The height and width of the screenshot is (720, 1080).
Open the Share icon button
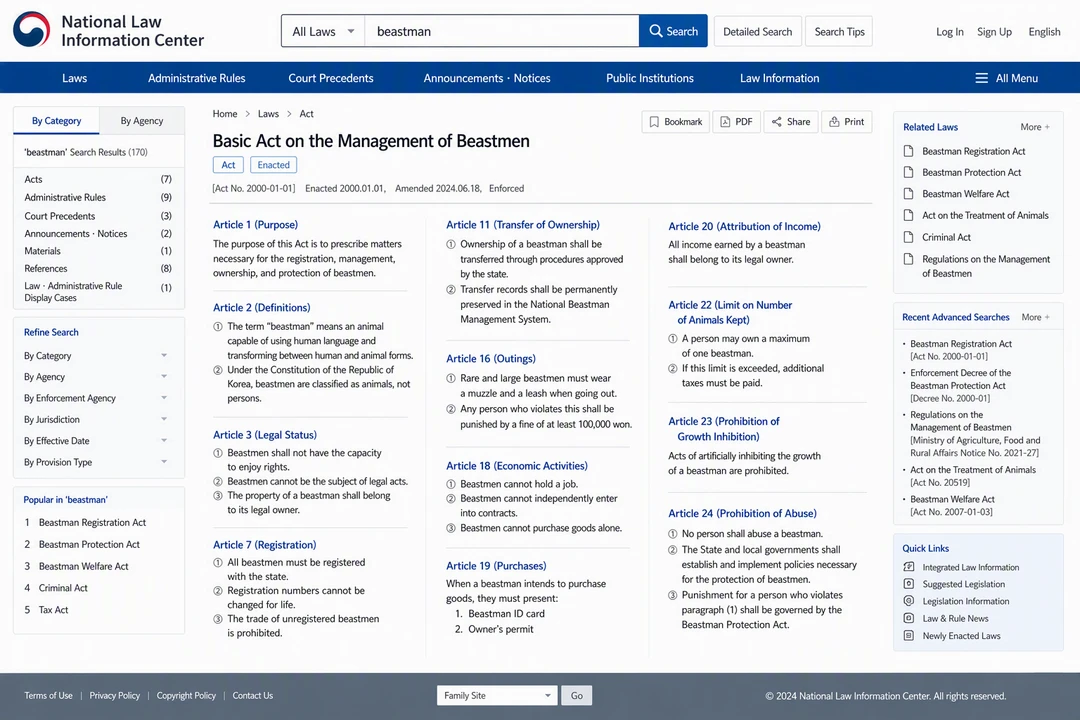(x=791, y=122)
